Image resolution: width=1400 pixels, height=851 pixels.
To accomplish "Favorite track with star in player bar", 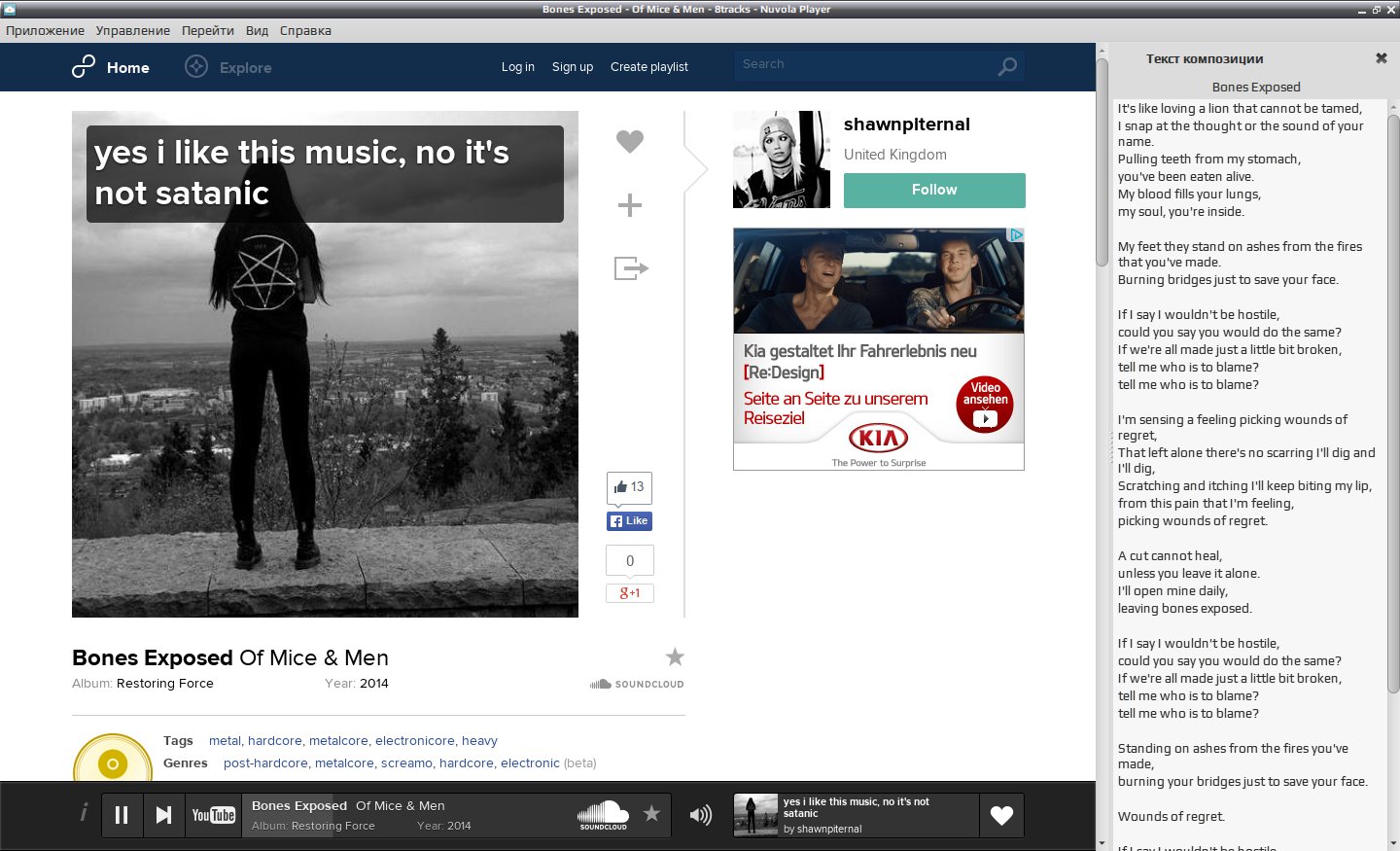I will 651,814.
